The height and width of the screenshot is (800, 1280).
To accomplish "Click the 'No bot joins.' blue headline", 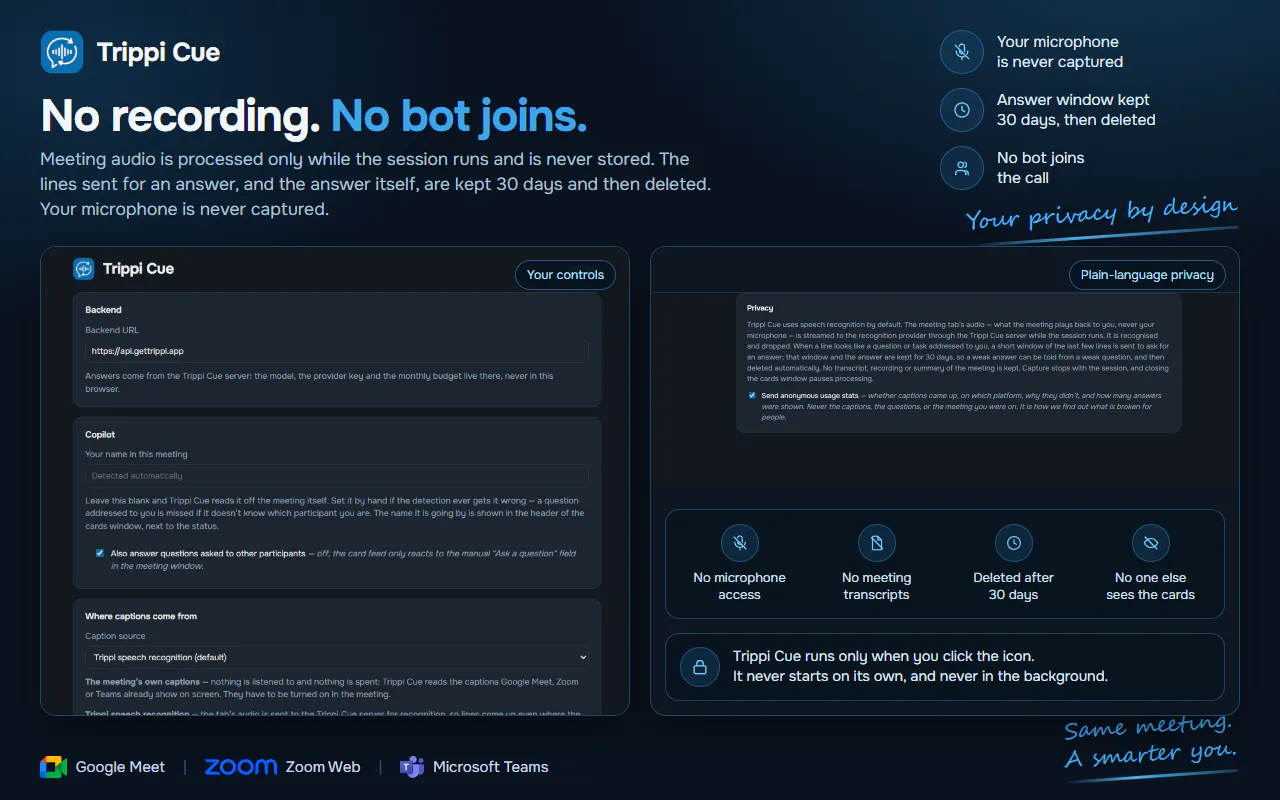I will click(x=459, y=116).
